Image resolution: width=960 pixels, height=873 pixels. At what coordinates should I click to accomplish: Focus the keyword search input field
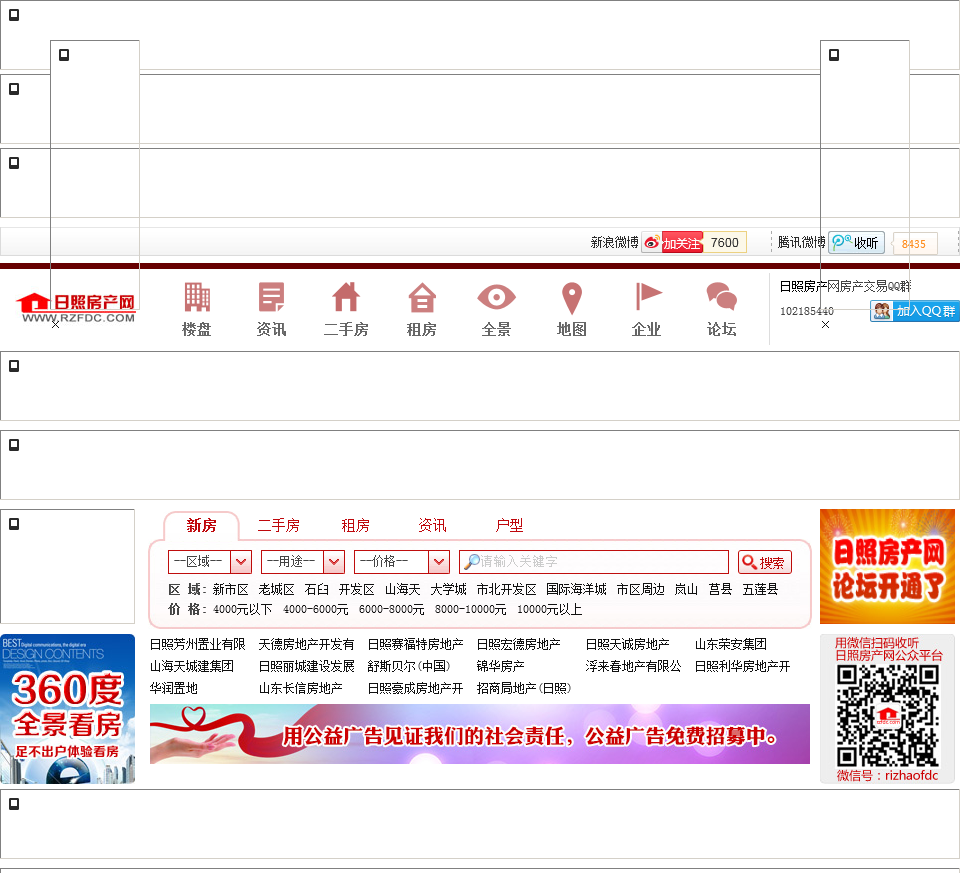pyautogui.click(x=594, y=562)
